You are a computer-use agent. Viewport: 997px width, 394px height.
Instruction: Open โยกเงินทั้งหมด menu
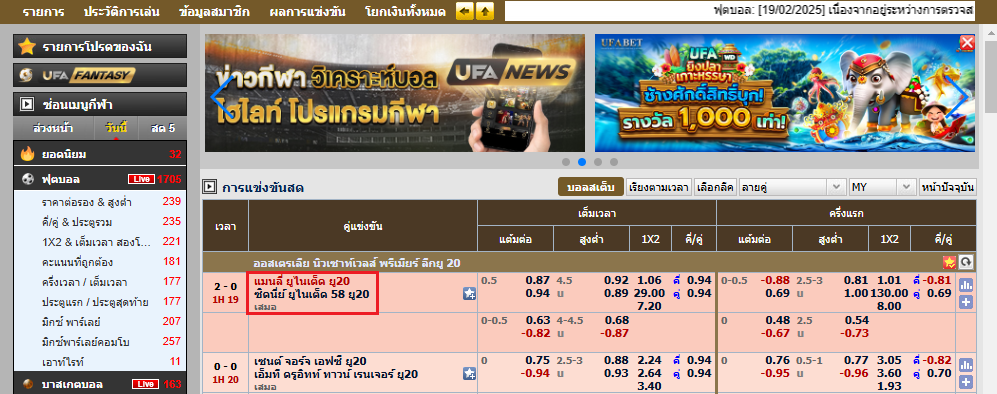406,11
